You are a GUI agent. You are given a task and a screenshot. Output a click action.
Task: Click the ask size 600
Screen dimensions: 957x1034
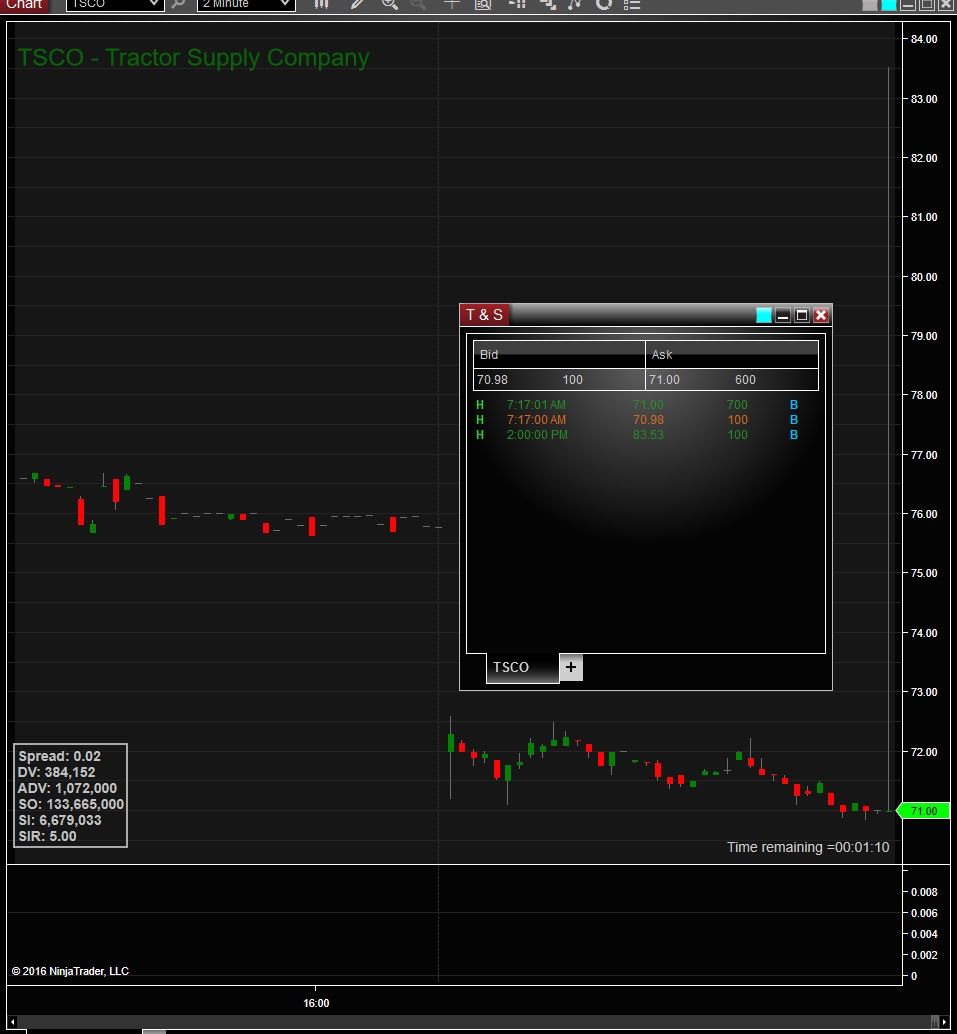click(745, 380)
